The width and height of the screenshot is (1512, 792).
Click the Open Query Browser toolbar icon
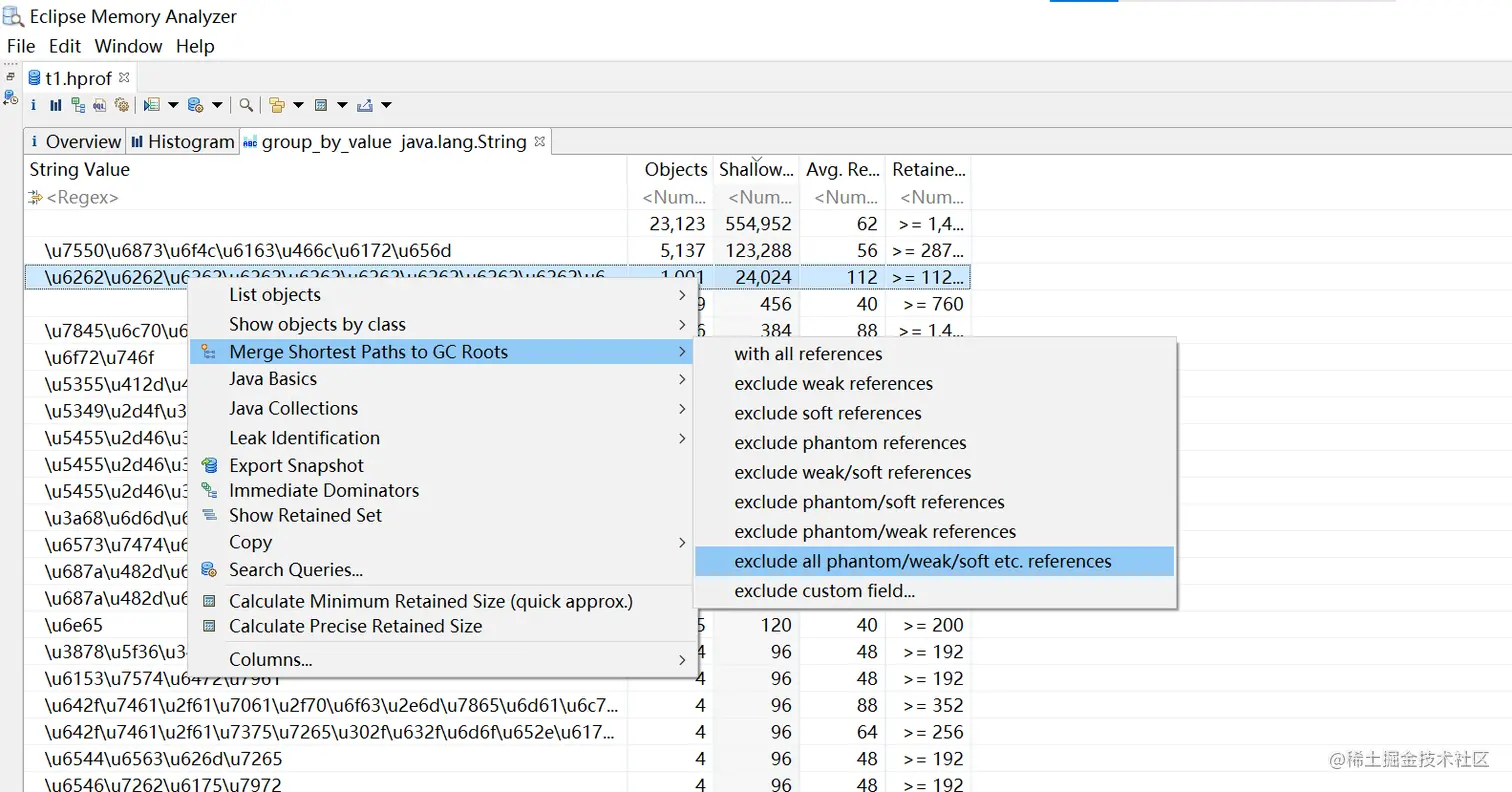tap(196, 105)
